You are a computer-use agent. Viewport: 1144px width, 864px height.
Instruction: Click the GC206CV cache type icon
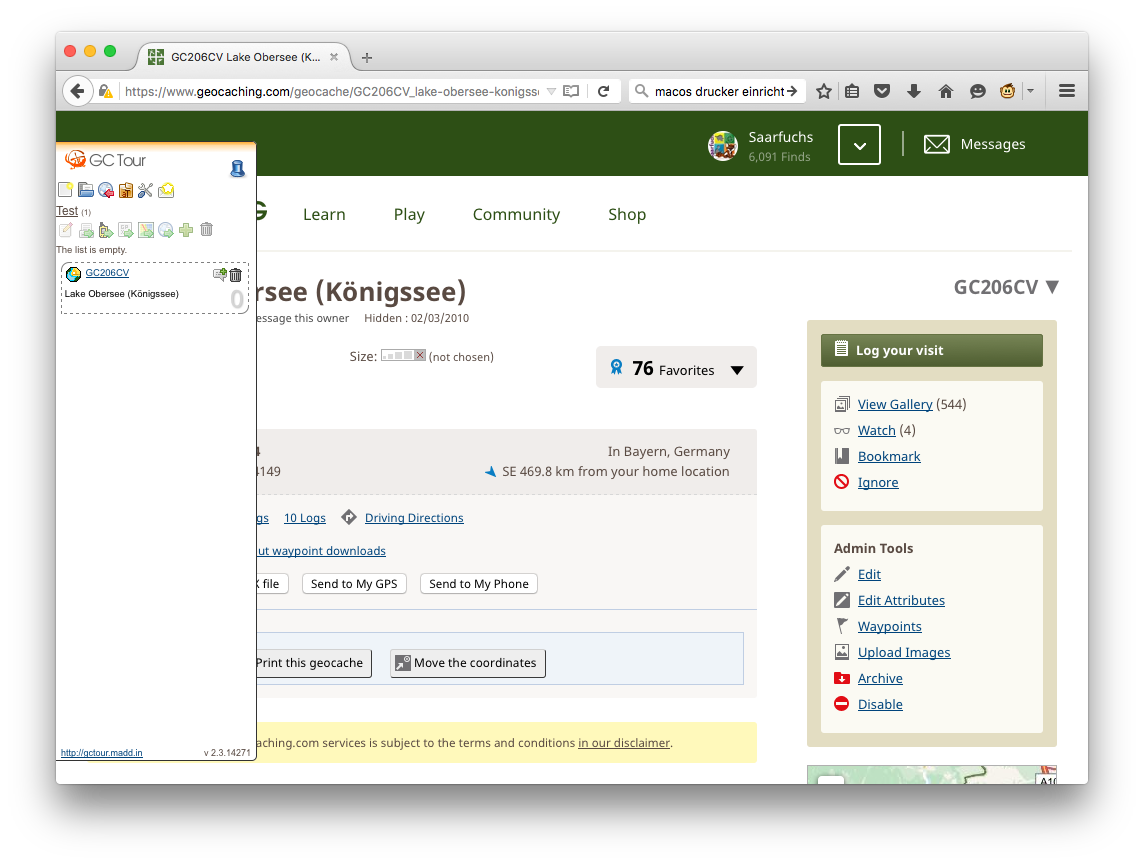point(73,274)
